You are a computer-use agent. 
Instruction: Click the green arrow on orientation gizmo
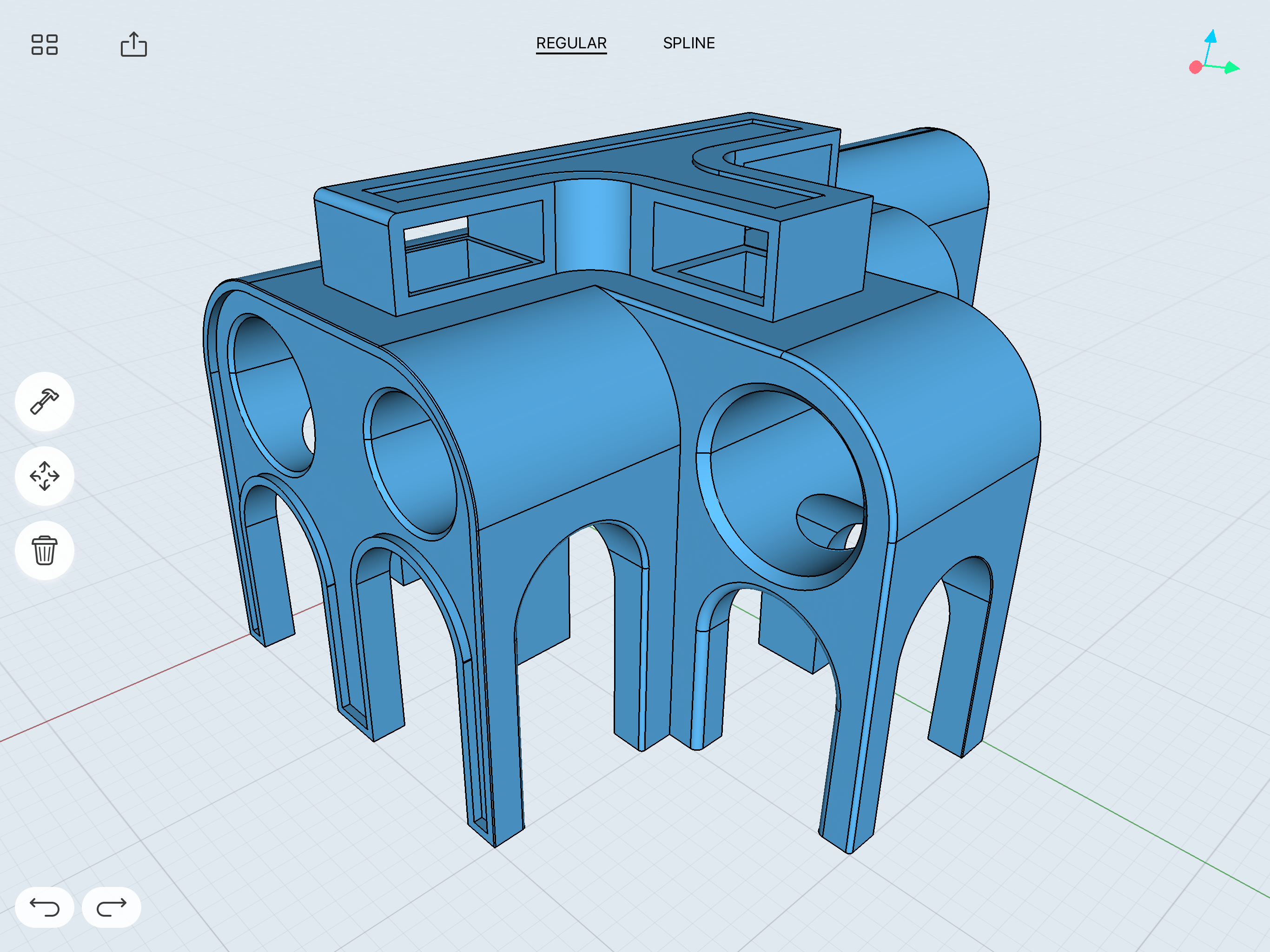(x=1231, y=68)
